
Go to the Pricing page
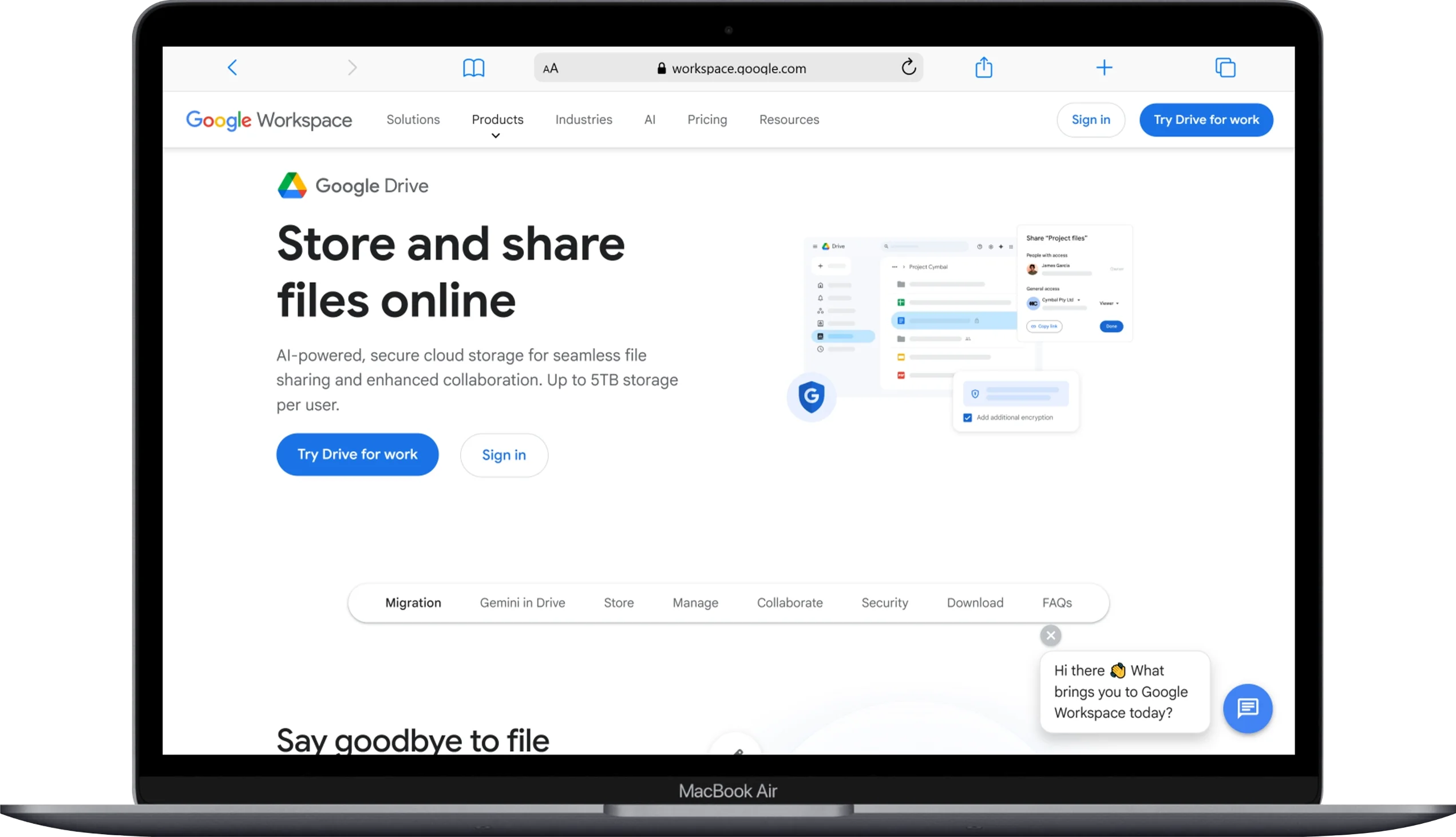(x=707, y=120)
